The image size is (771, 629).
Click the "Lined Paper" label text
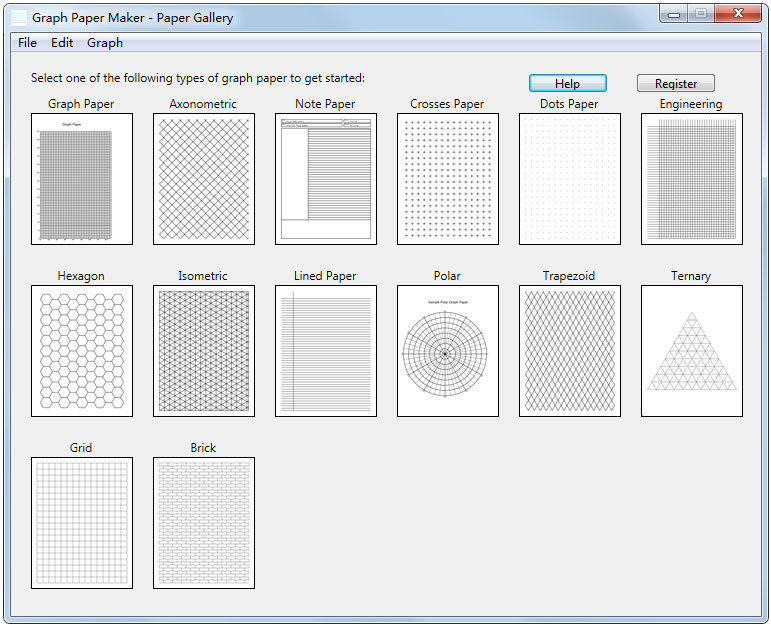[325, 276]
